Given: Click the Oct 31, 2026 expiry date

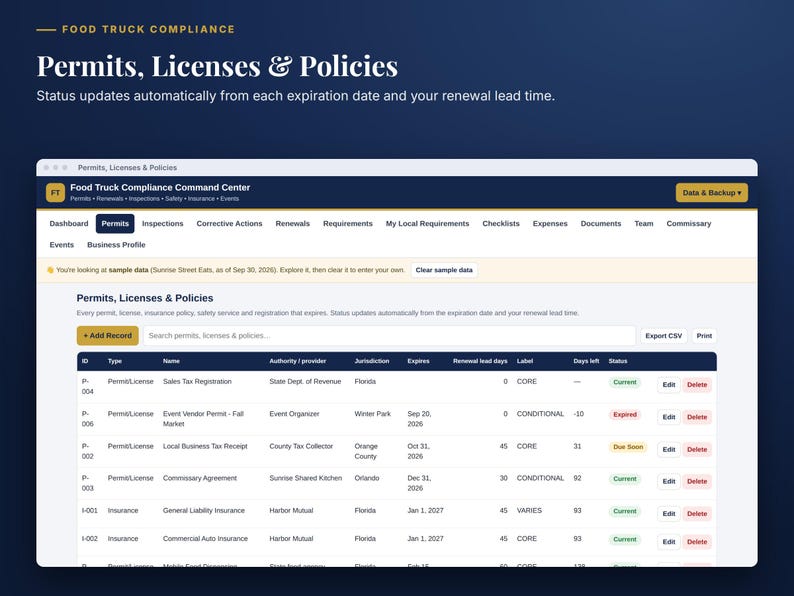Looking at the screenshot, I should (x=418, y=451).
